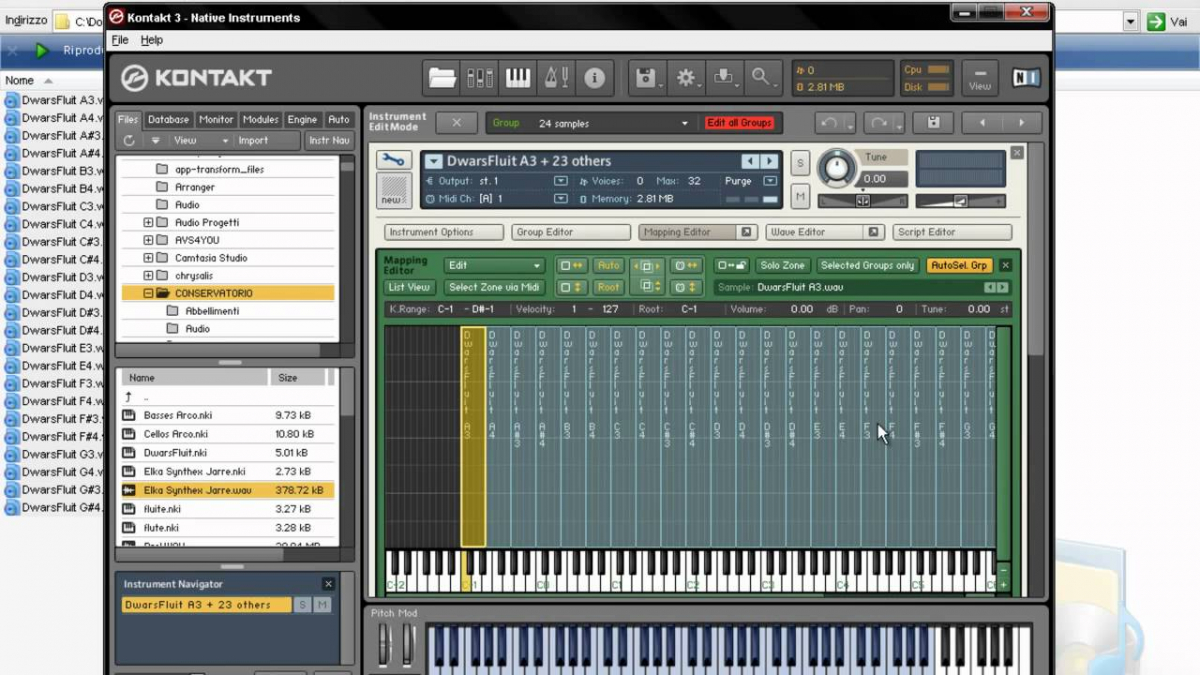Click the output section mixer icon
This screenshot has width=1200, height=675.
pos(480,78)
